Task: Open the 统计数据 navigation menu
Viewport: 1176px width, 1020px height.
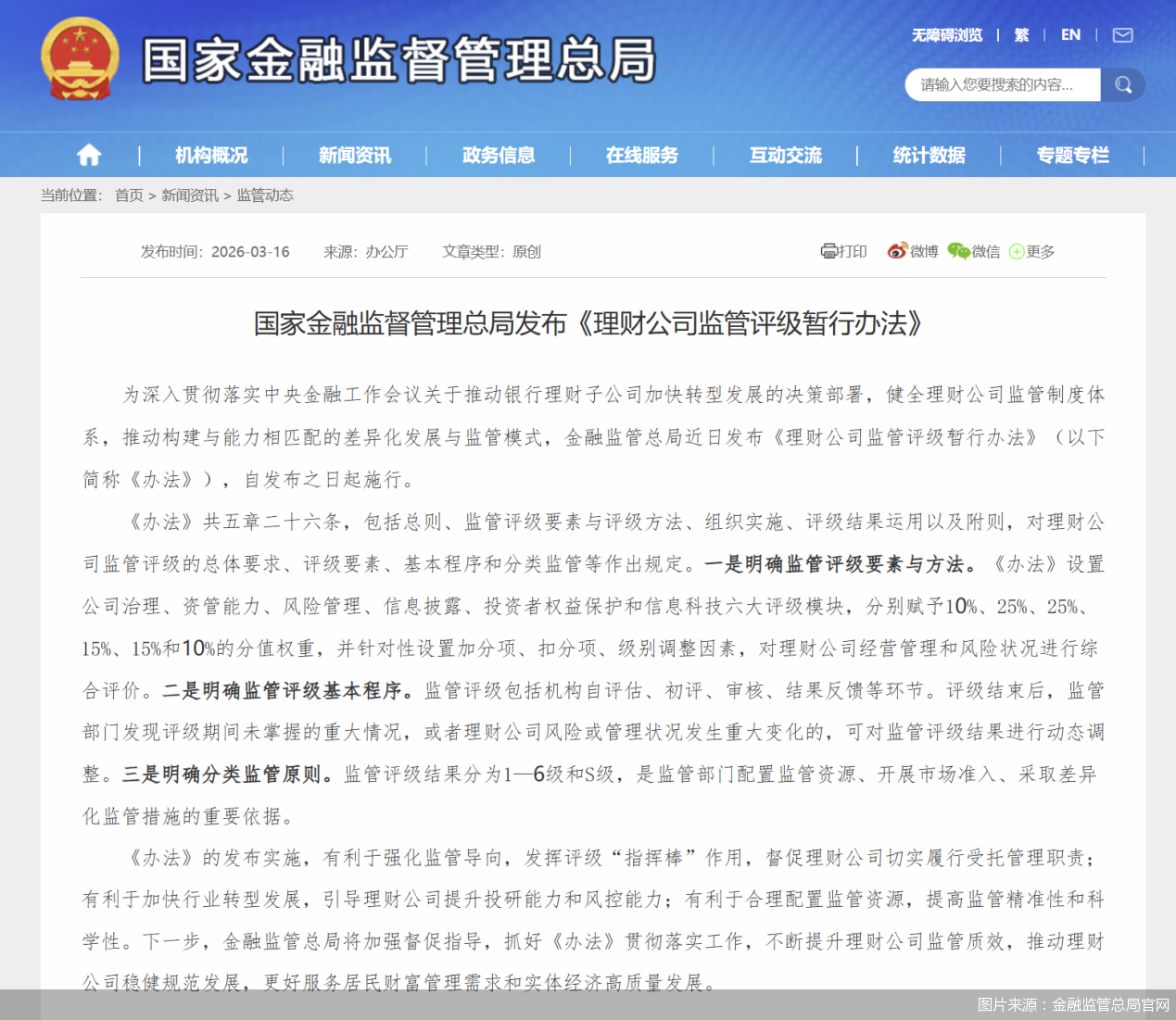Action: [929, 155]
